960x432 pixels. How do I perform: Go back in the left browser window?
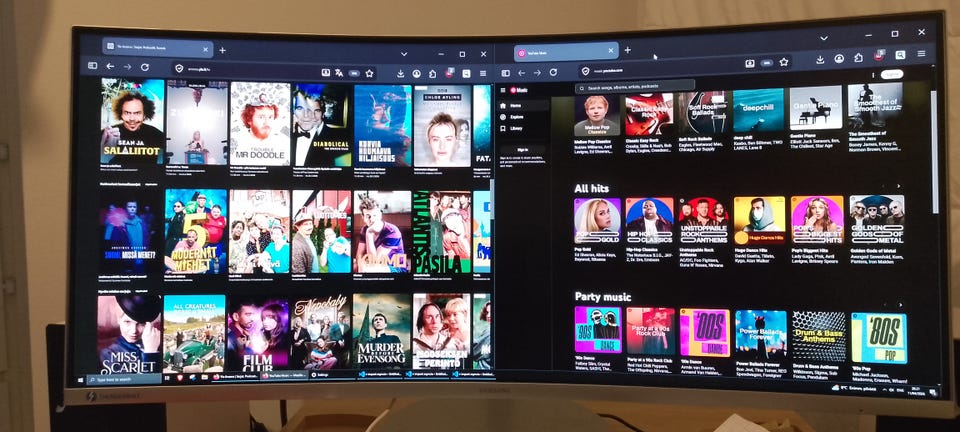click(110, 66)
